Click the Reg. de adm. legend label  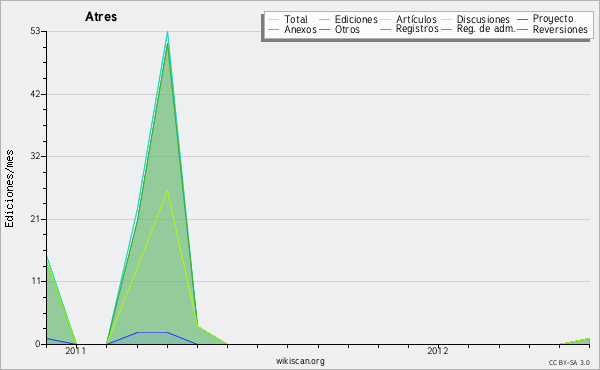486,29
